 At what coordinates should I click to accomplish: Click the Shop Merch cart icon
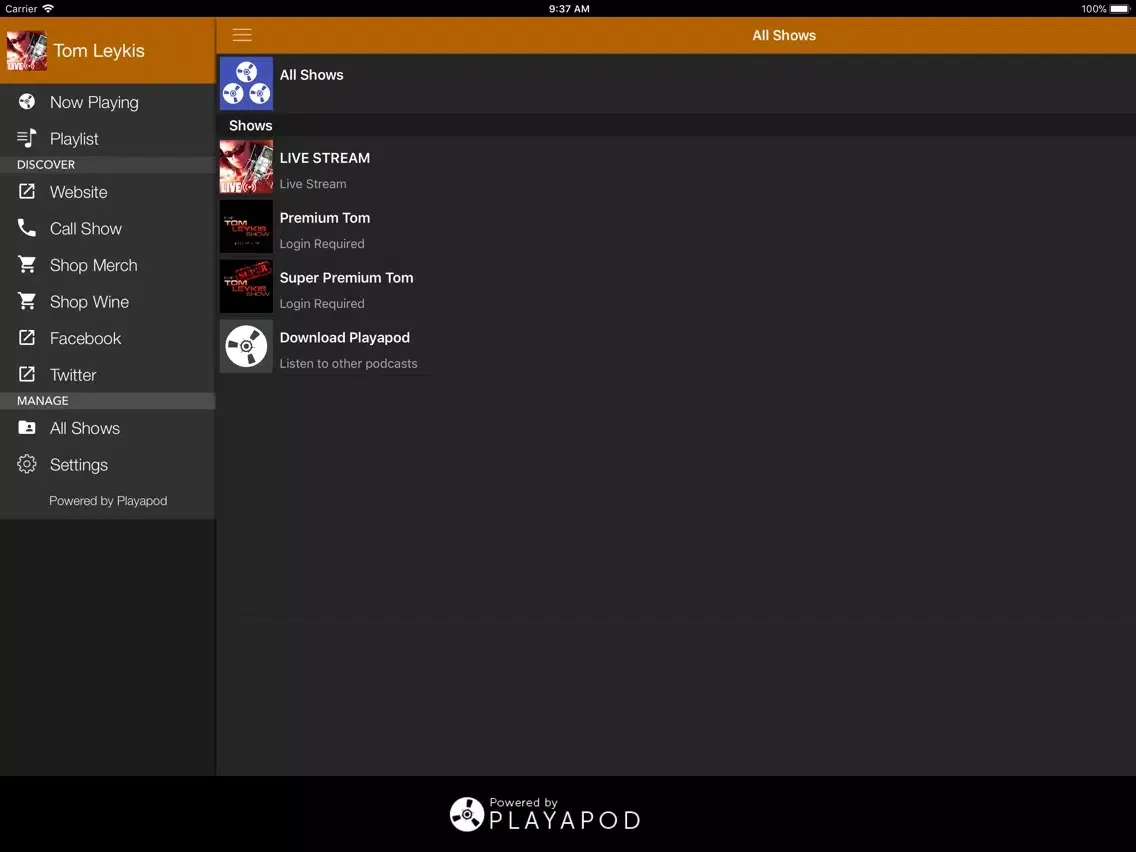pos(27,264)
